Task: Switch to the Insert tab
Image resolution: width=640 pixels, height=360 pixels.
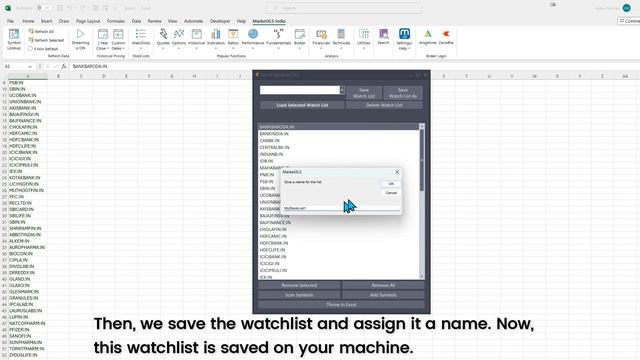Action: pos(47,21)
